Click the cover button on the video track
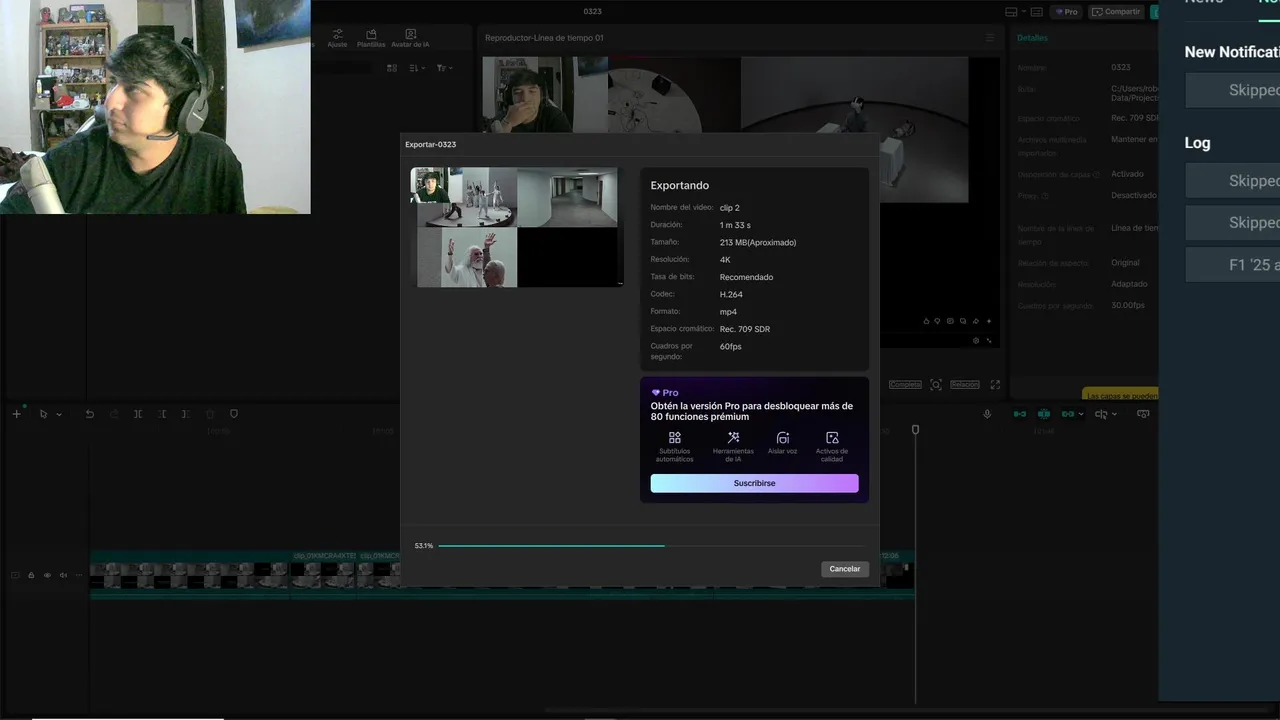1280x720 pixels. (15, 575)
